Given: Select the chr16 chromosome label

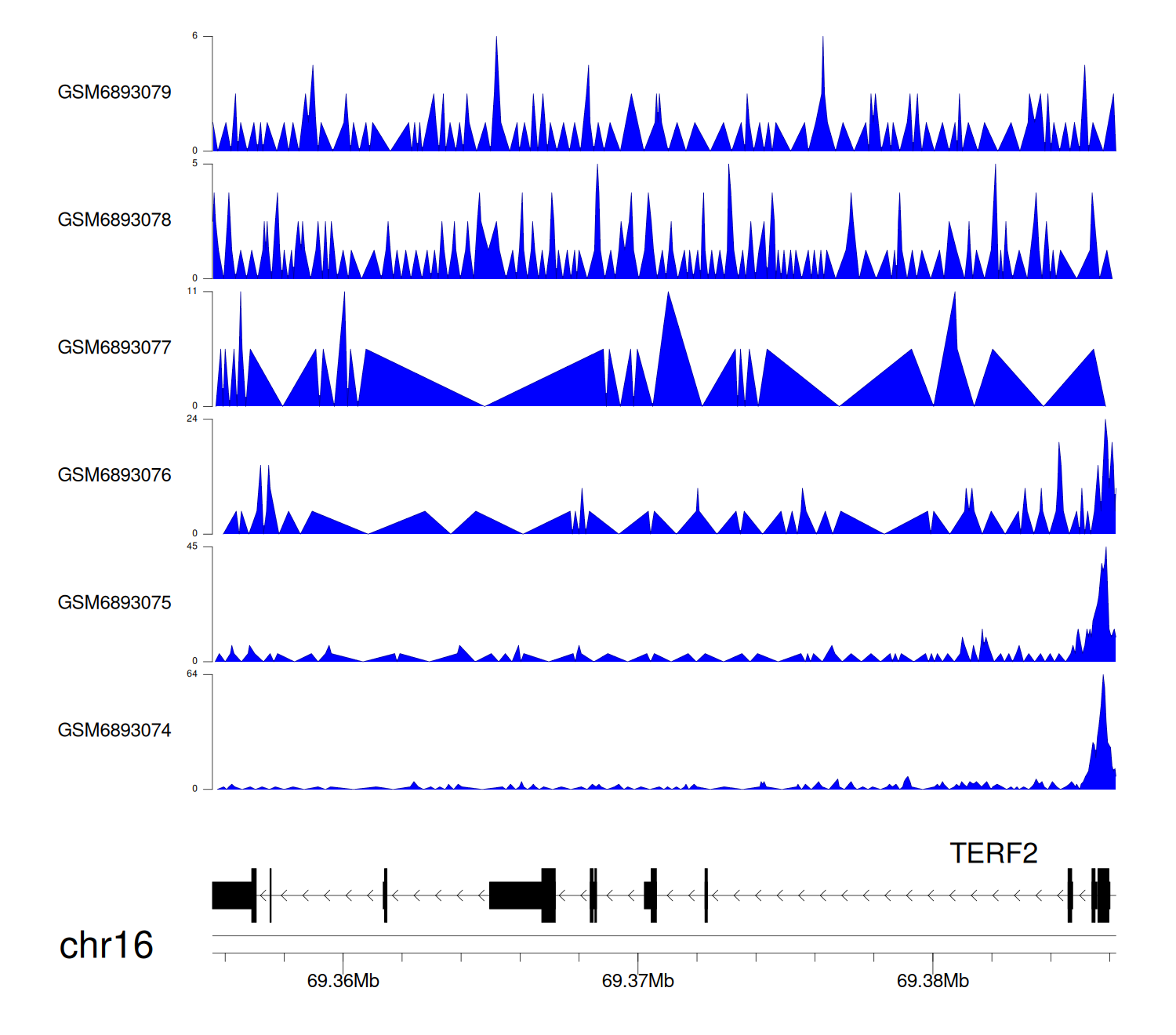Looking at the screenshot, I should [x=106, y=946].
